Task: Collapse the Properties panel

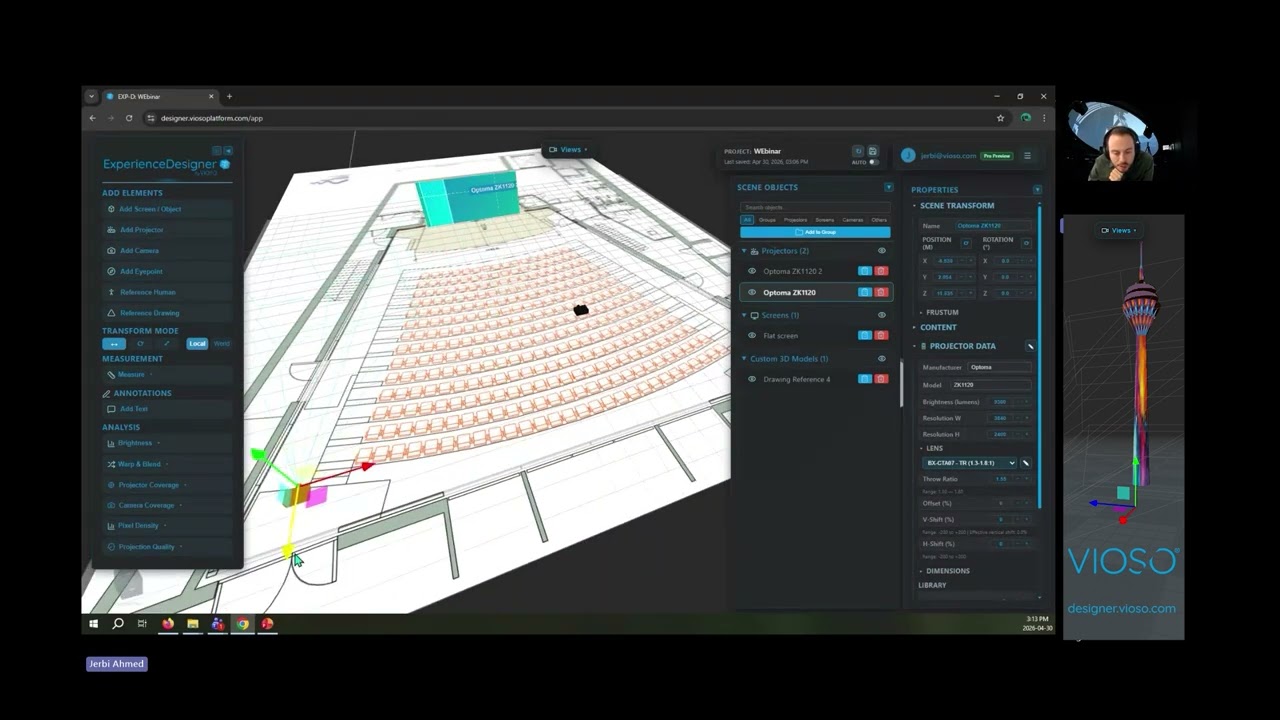Action: pos(1037,189)
